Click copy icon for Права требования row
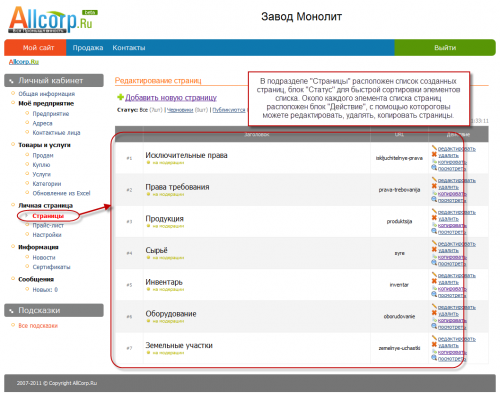 [434, 193]
